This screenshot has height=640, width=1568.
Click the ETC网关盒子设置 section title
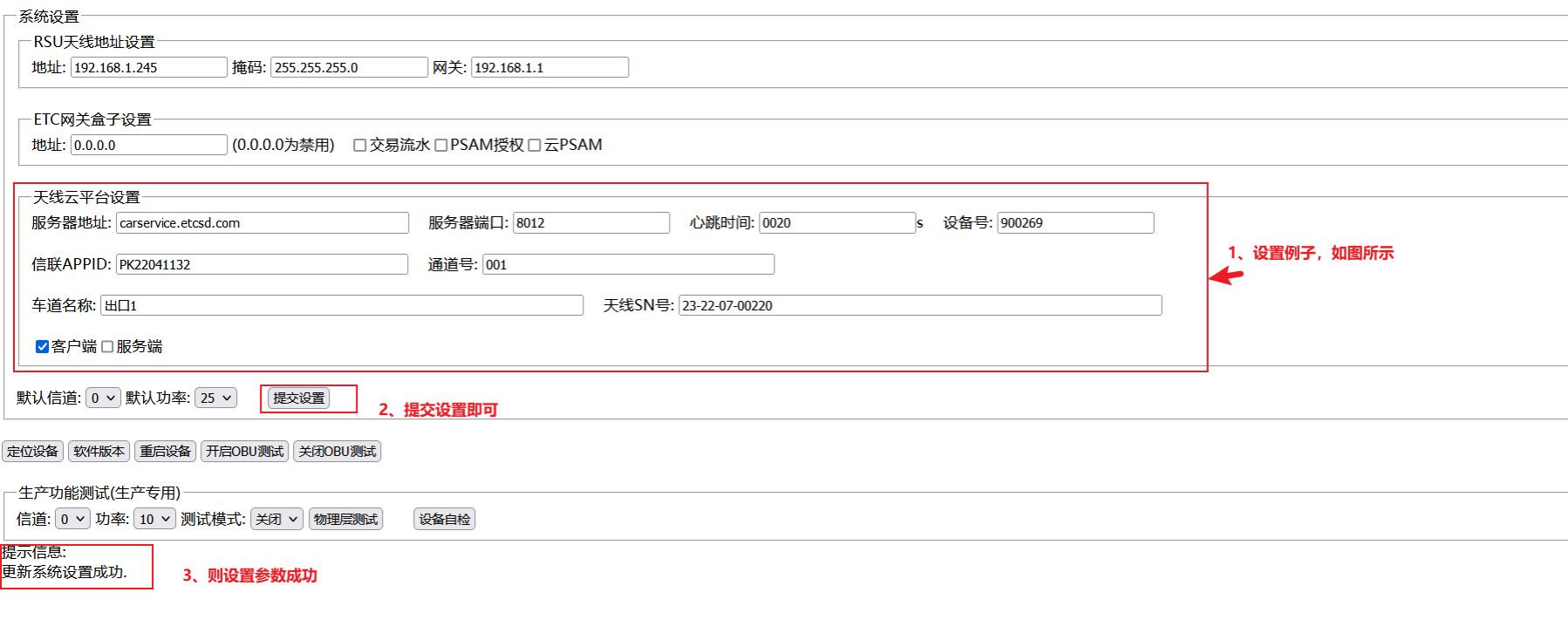pyautogui.click(x=92, y=119)
